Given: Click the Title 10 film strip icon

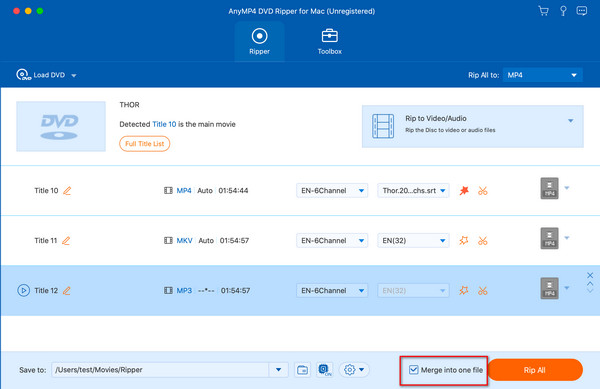Looking at the screenshot, I should [168, 190].
